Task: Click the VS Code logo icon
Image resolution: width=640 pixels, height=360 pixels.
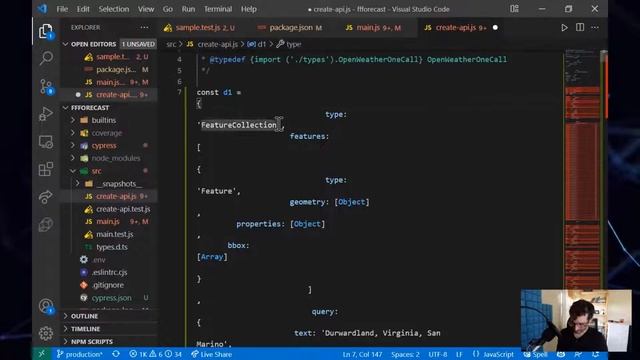Action: [42, 9]
